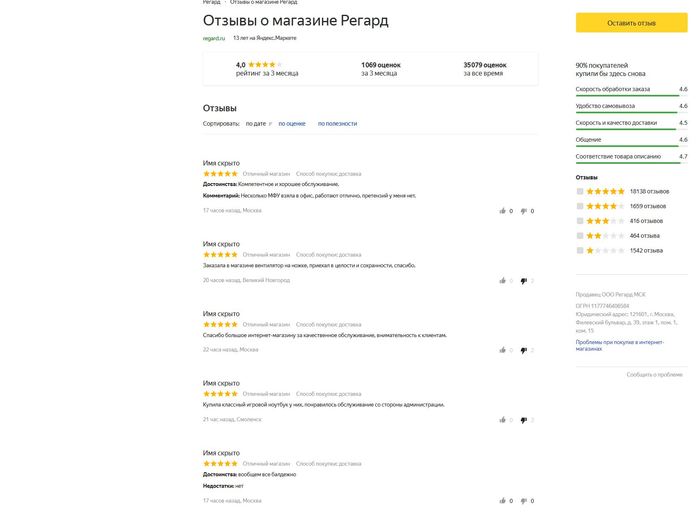
Task: Open the regard.ru shop link
Action: 213,38
